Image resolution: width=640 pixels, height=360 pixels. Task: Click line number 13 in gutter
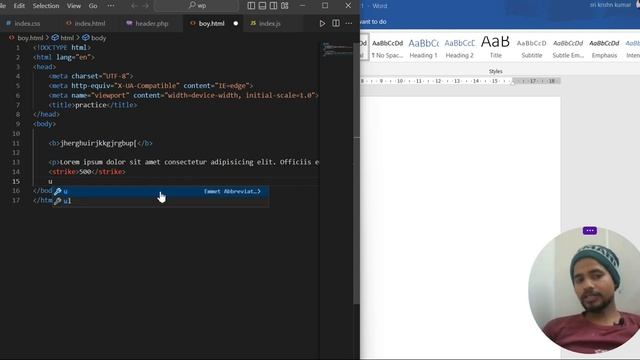[16, 162]
